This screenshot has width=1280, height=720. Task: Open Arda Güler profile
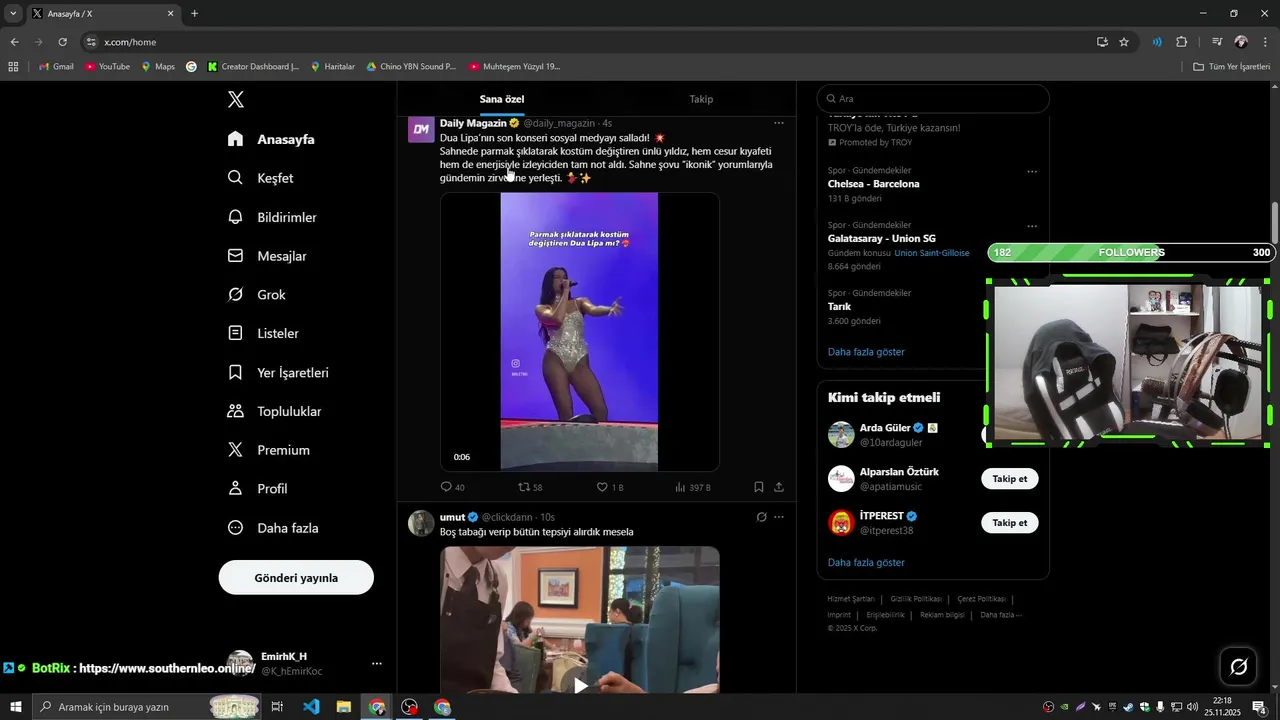(x=885, y=428)
